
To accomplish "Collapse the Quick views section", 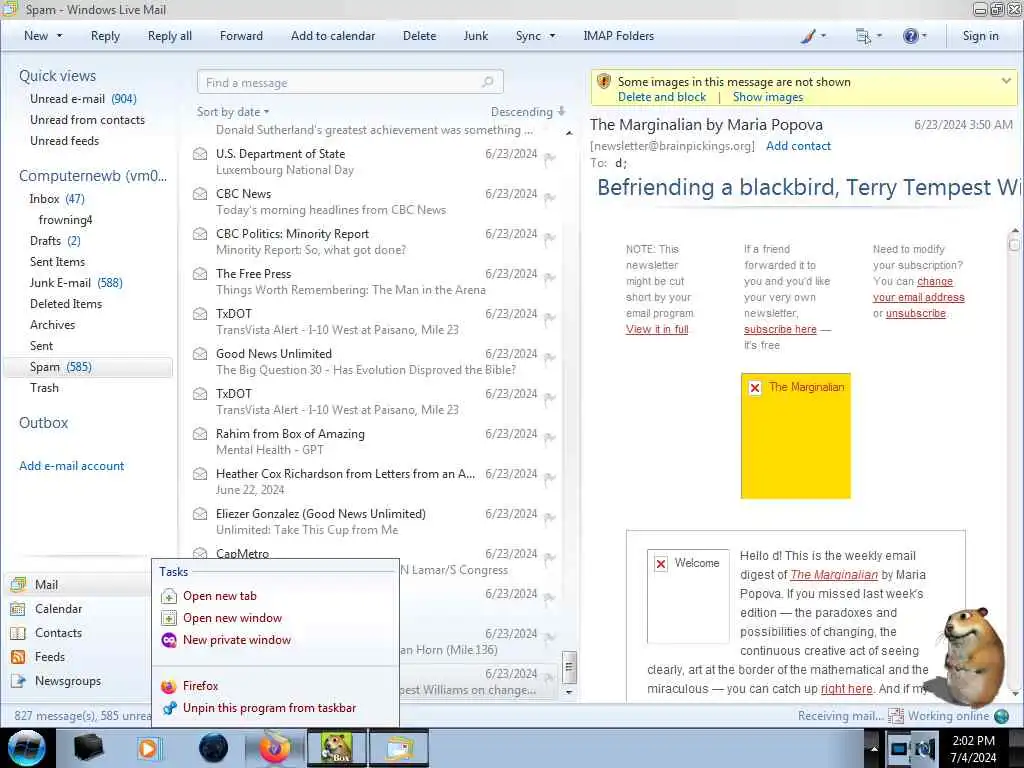I will (57, 76).
